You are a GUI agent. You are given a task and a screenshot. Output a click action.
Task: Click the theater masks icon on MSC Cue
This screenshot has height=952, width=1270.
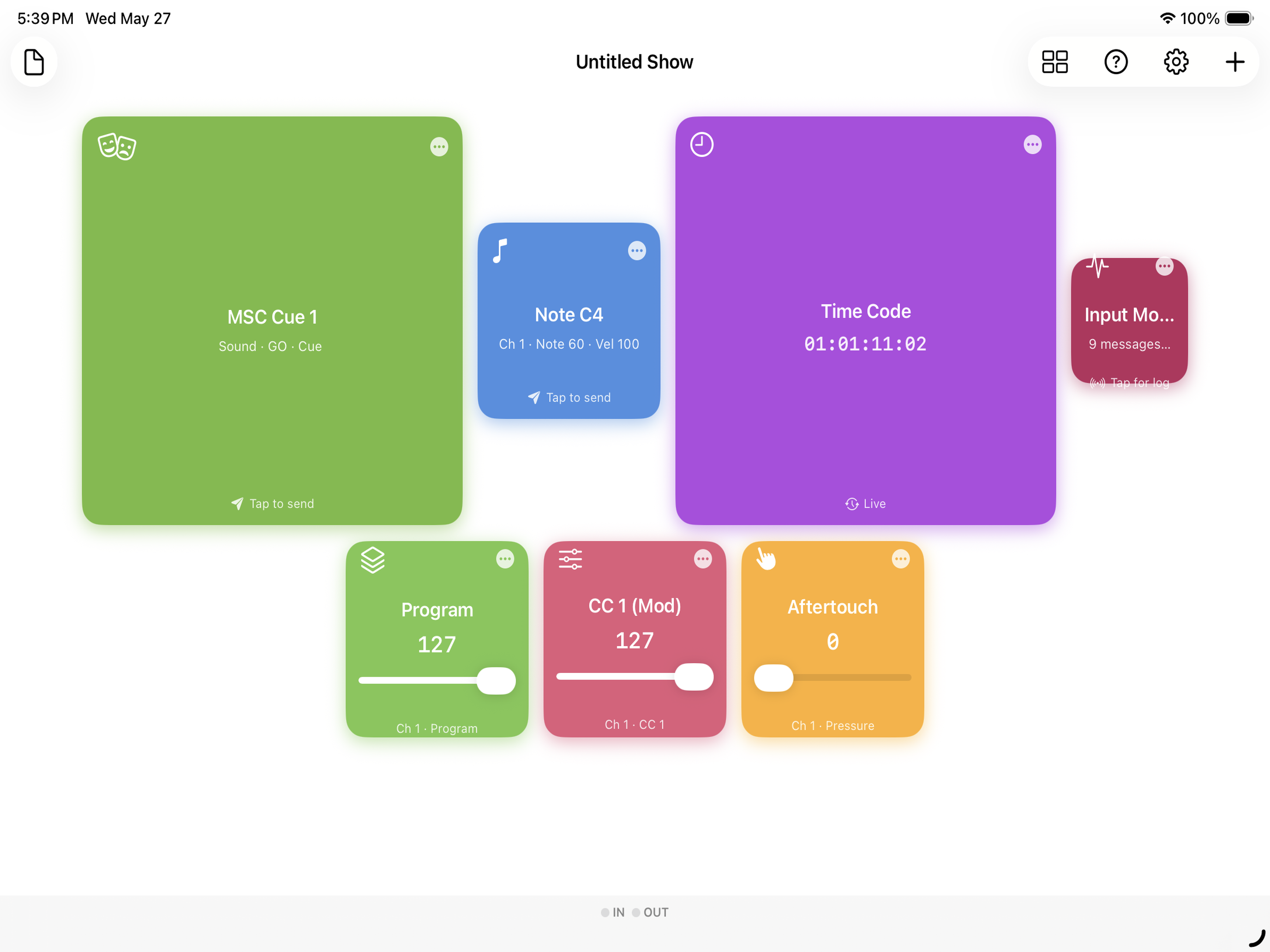117,147
